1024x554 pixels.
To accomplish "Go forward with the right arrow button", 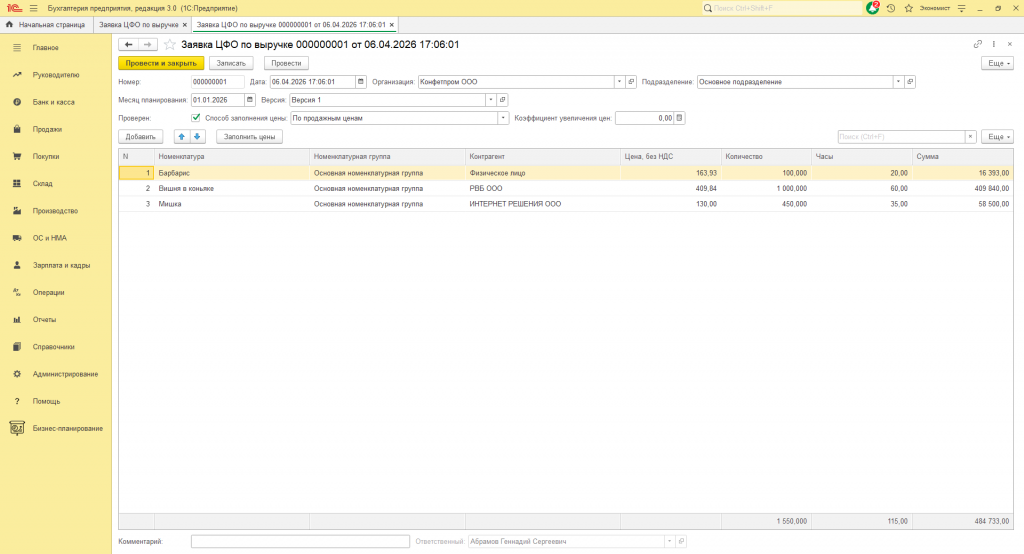I will (148, 44).
